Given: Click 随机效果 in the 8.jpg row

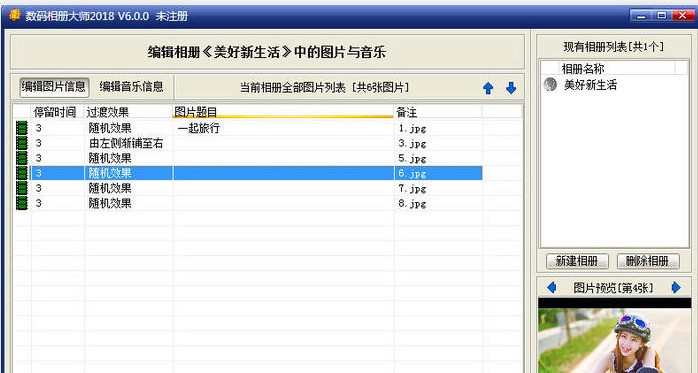Looking at the screenshot, I should [x=110, y=203].
